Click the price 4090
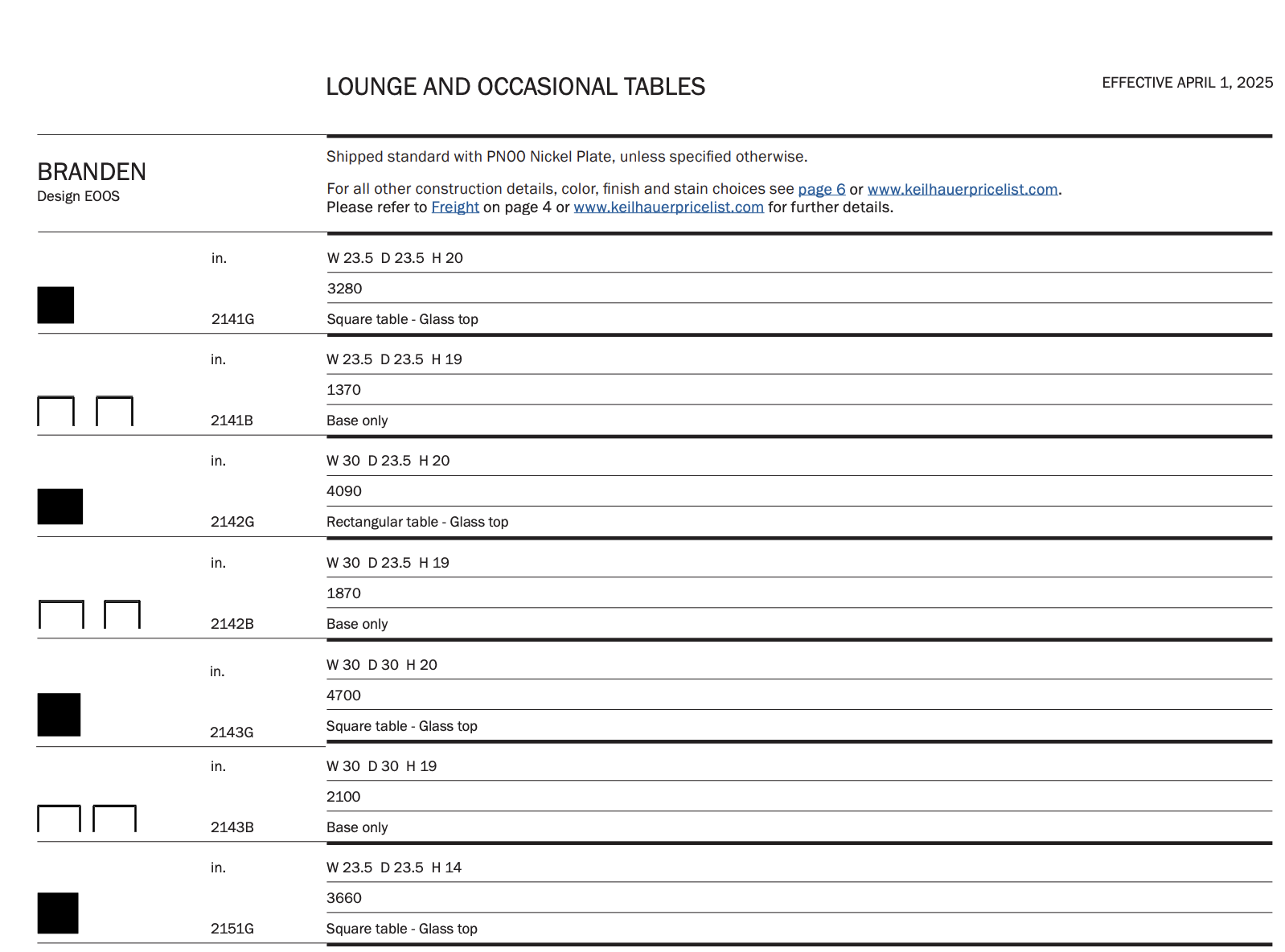The height and width of the screenshot is (952, 1285). pyautogui.click(x=344, y=491)
